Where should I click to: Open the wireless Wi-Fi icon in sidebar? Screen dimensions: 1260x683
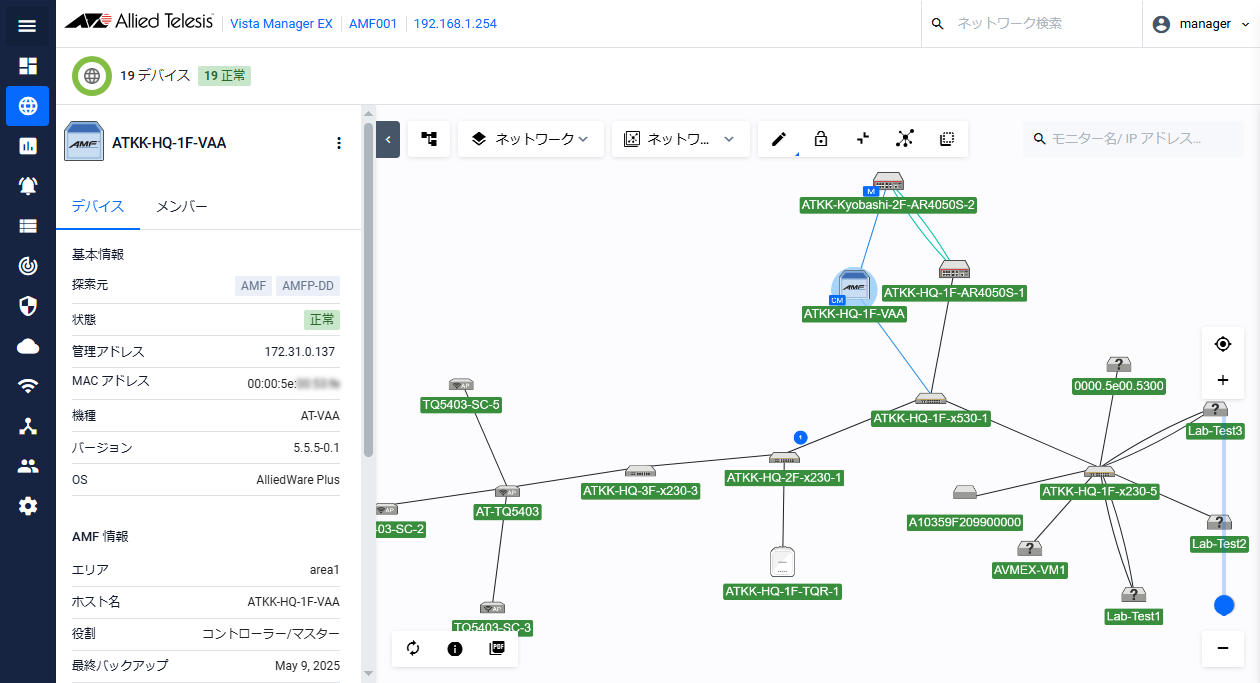point(27,386)
